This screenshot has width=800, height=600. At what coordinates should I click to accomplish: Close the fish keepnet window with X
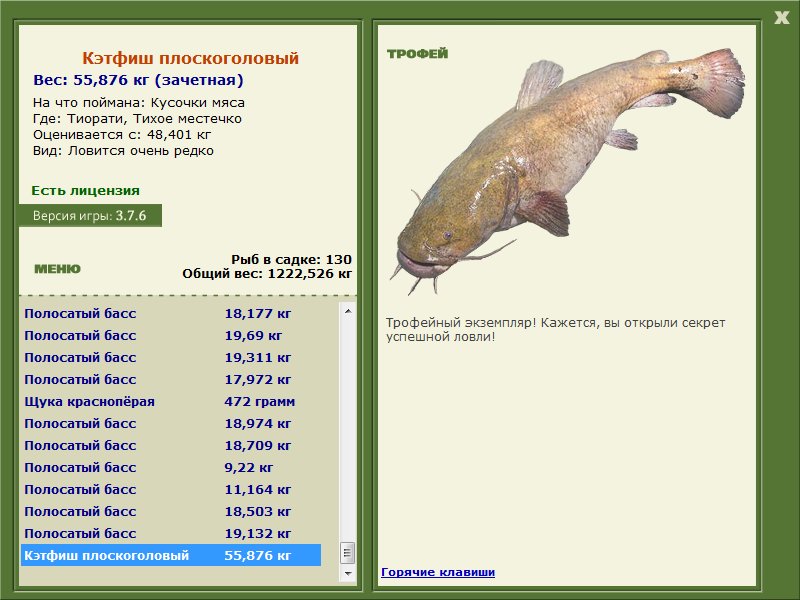[x=781, y=18]
